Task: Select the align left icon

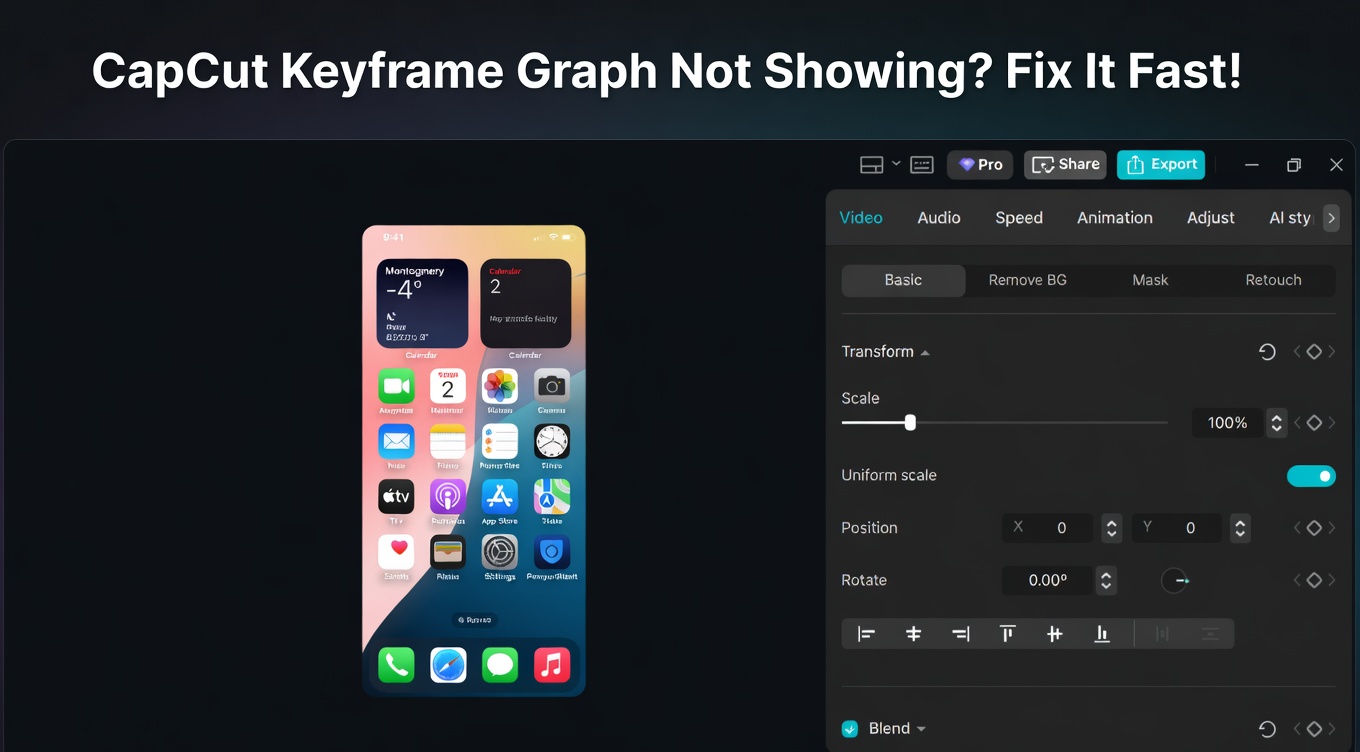Action: [866, 633]
